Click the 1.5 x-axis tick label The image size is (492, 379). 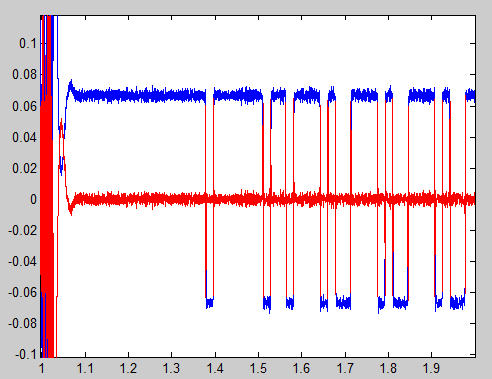tap(258, 369)
